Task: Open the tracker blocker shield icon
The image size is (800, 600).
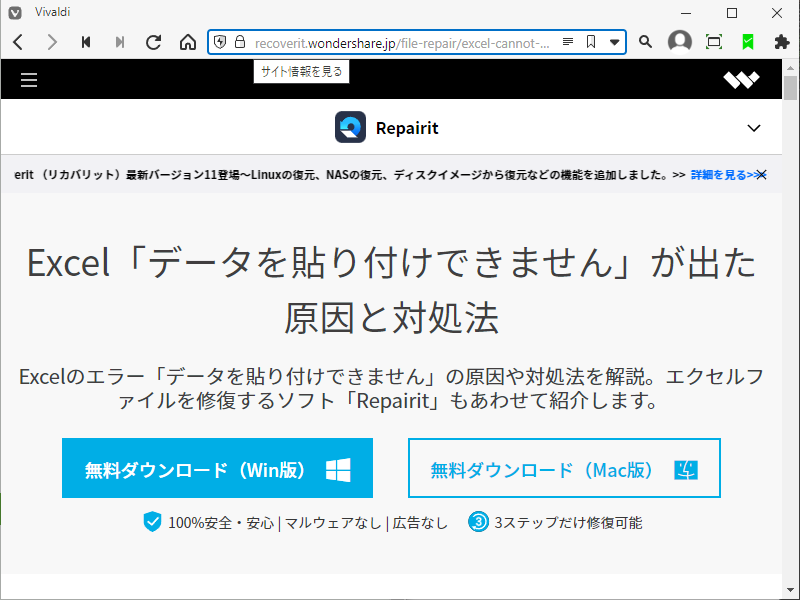Action: pyautogui.click(x=220, y=42)
